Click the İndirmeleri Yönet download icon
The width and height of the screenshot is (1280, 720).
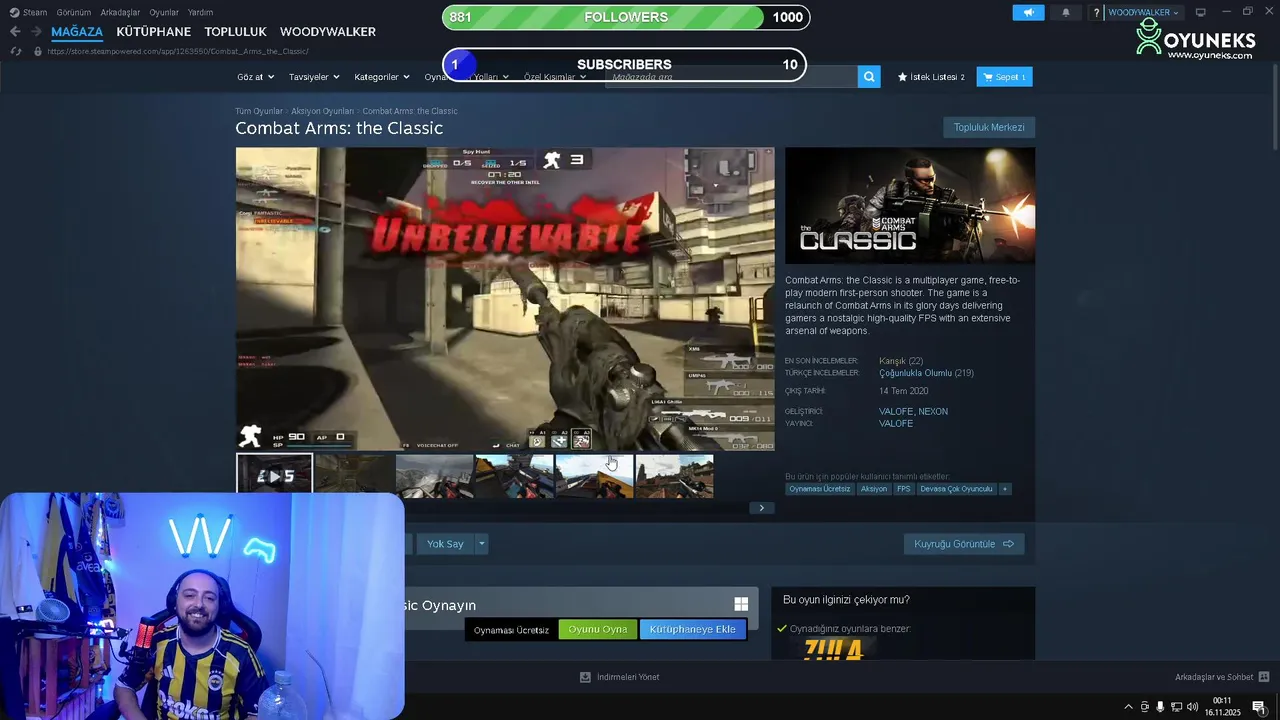[x=585, y=677]
